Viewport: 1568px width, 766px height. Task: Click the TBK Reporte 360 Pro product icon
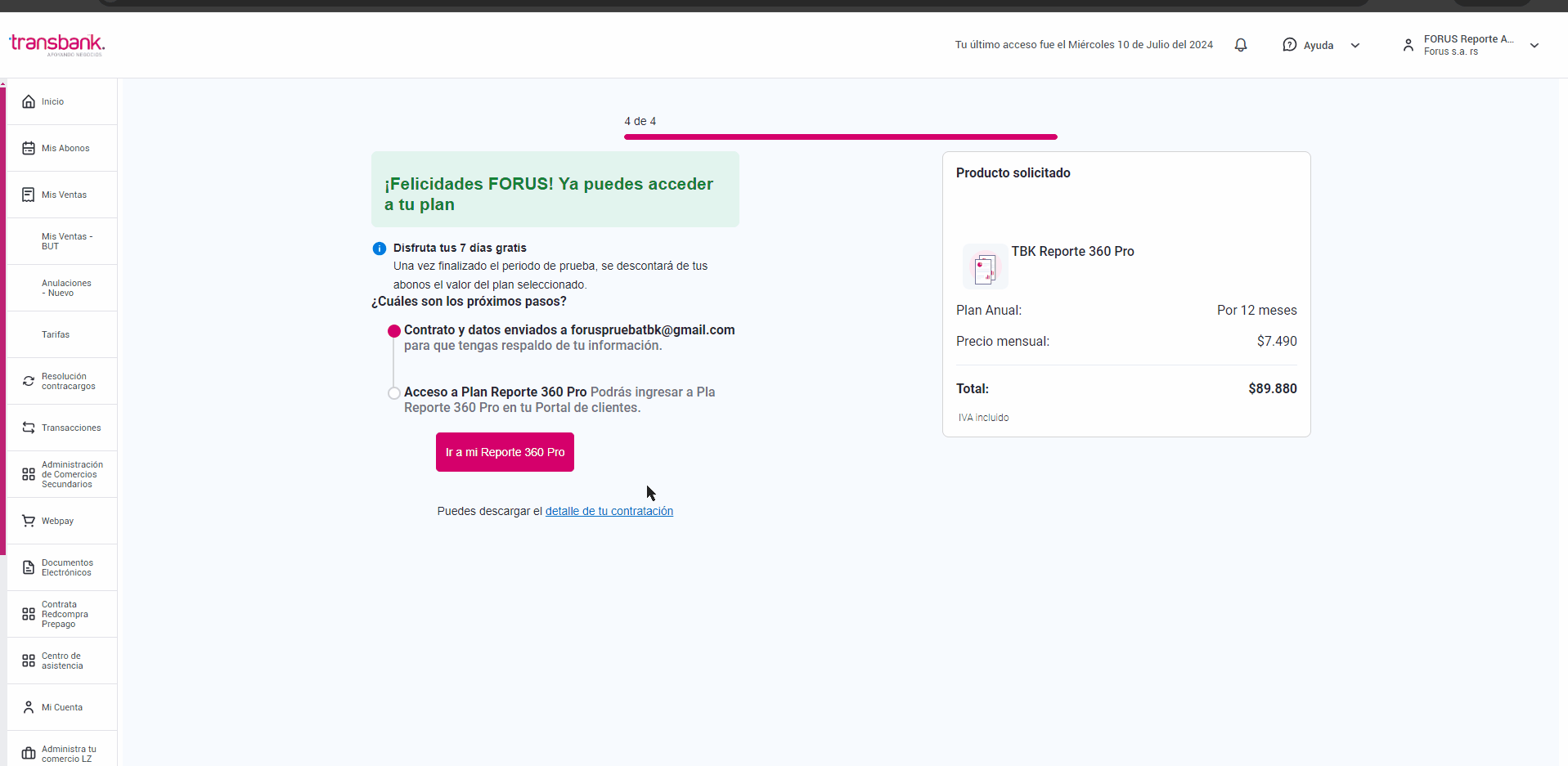point(985,267)
